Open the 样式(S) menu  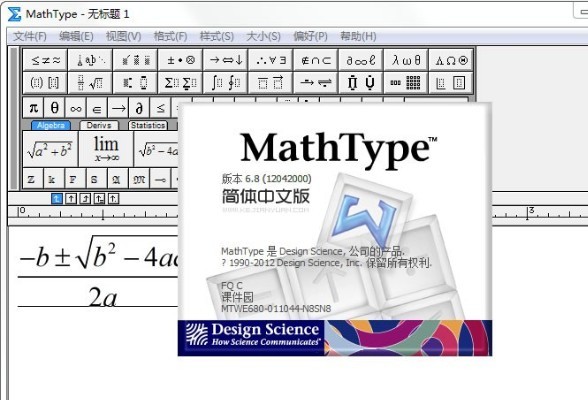pyautogui.click(x=217, y=36)
